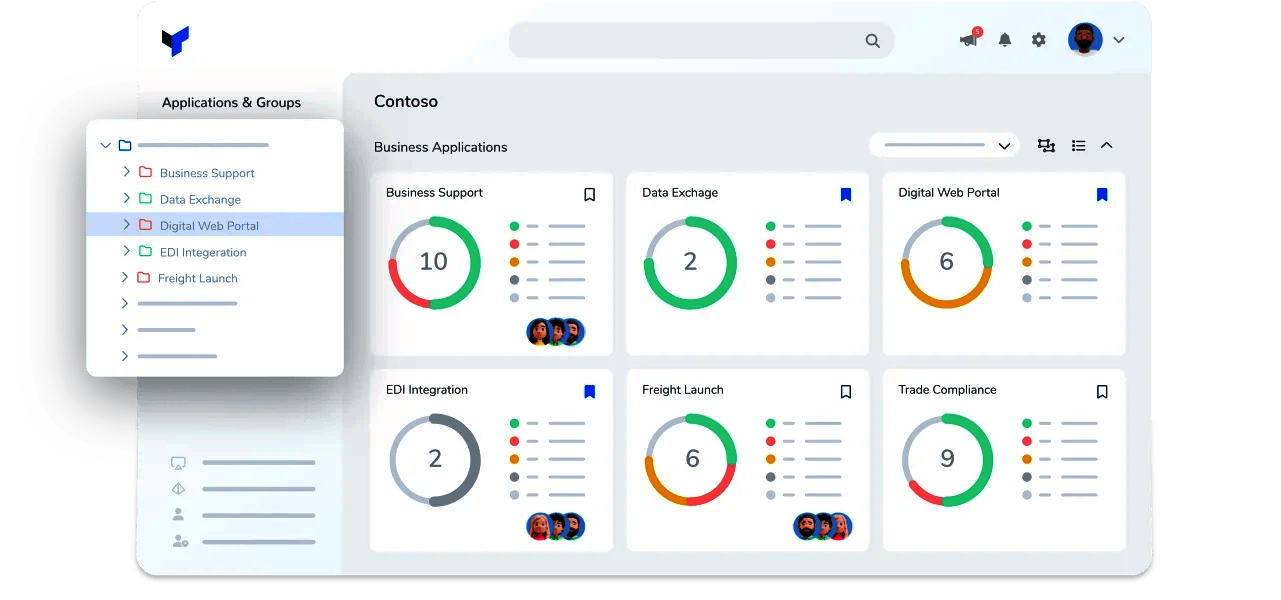Click the Data Exchage donut chart showing 2
Viewport: 1281px width, 600px height.
(x=690, y=262)
